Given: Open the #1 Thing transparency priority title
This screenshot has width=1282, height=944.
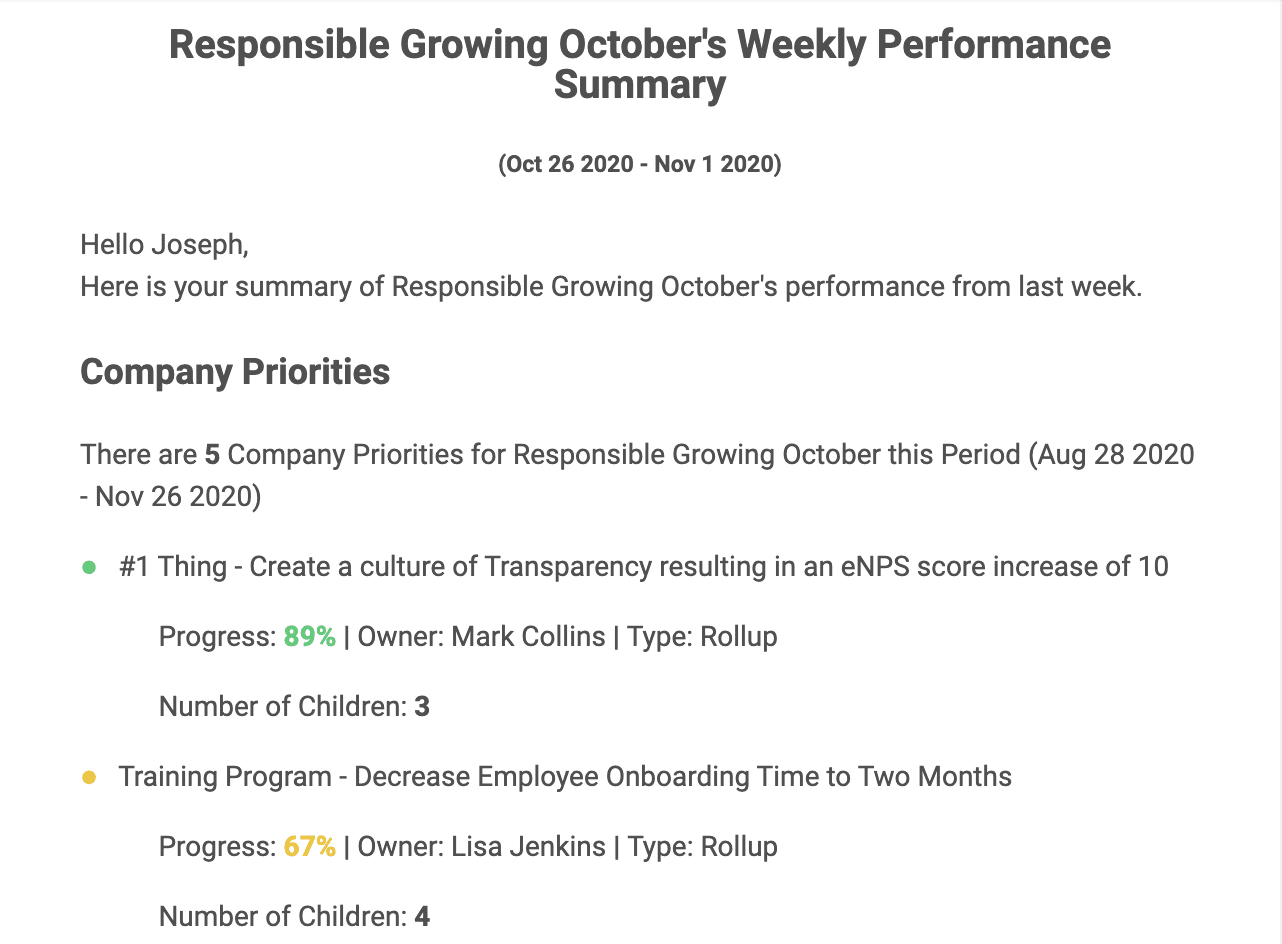Looking at the screenshot, I should 643,567.
